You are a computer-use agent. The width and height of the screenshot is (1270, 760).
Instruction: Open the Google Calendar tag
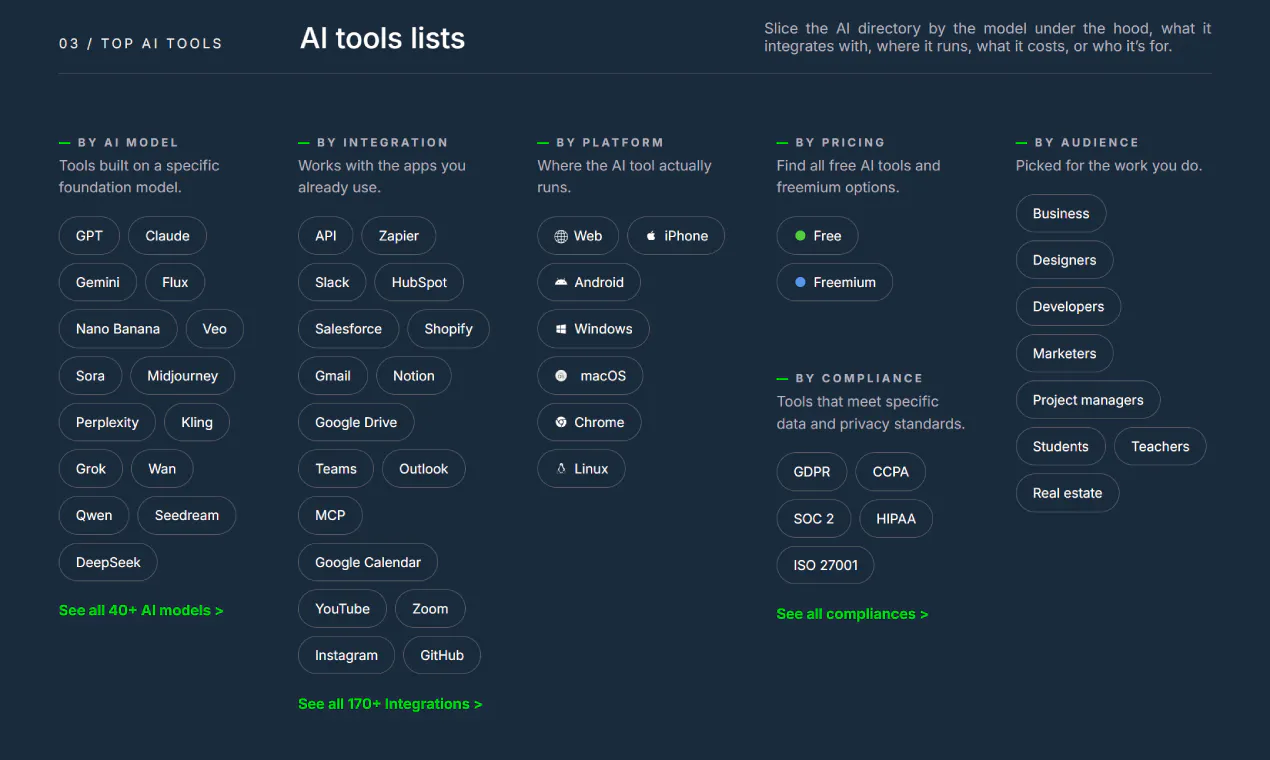[368, 562]
